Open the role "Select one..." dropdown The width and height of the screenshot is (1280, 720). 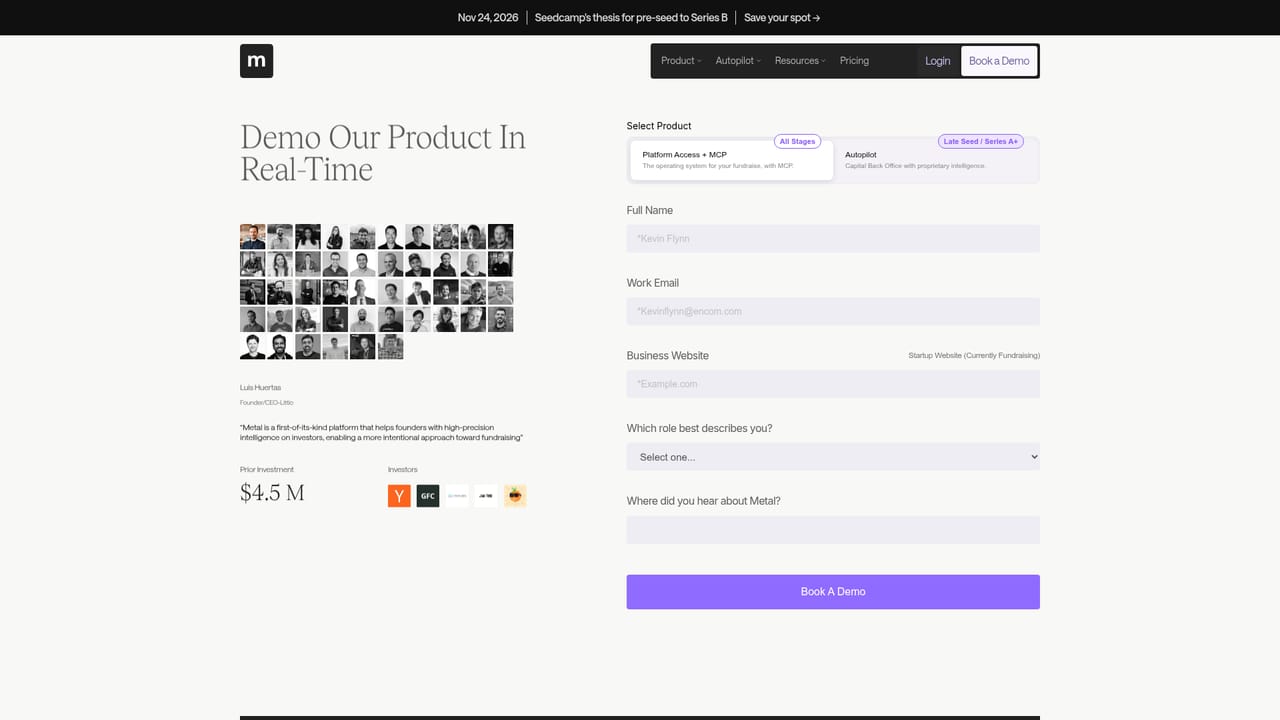coord(833,457)
